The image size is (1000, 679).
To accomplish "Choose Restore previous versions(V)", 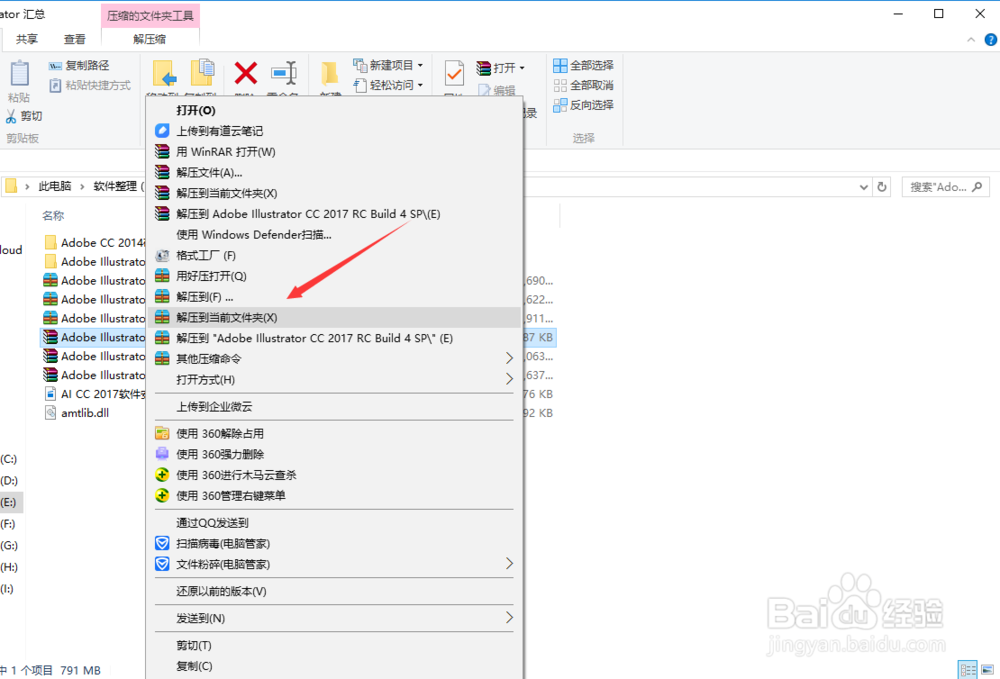I will pos(334,591).
